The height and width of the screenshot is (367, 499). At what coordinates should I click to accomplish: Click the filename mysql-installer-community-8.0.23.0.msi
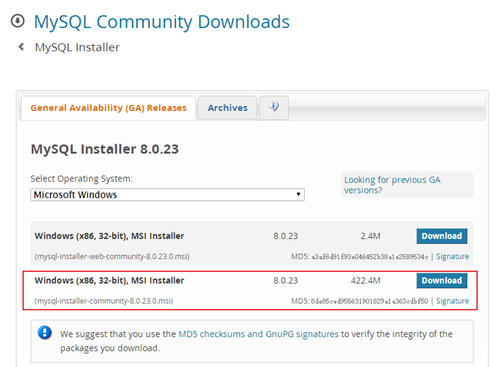coord(104,301)
